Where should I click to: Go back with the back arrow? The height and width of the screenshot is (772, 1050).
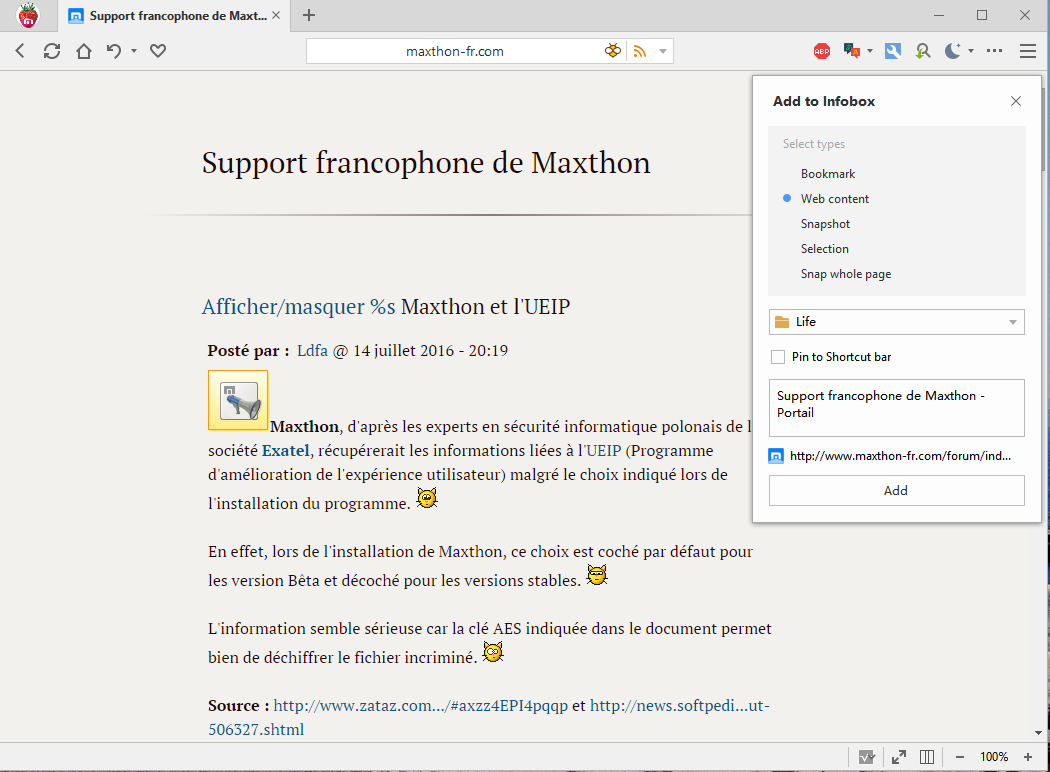(x=20, y=51)
